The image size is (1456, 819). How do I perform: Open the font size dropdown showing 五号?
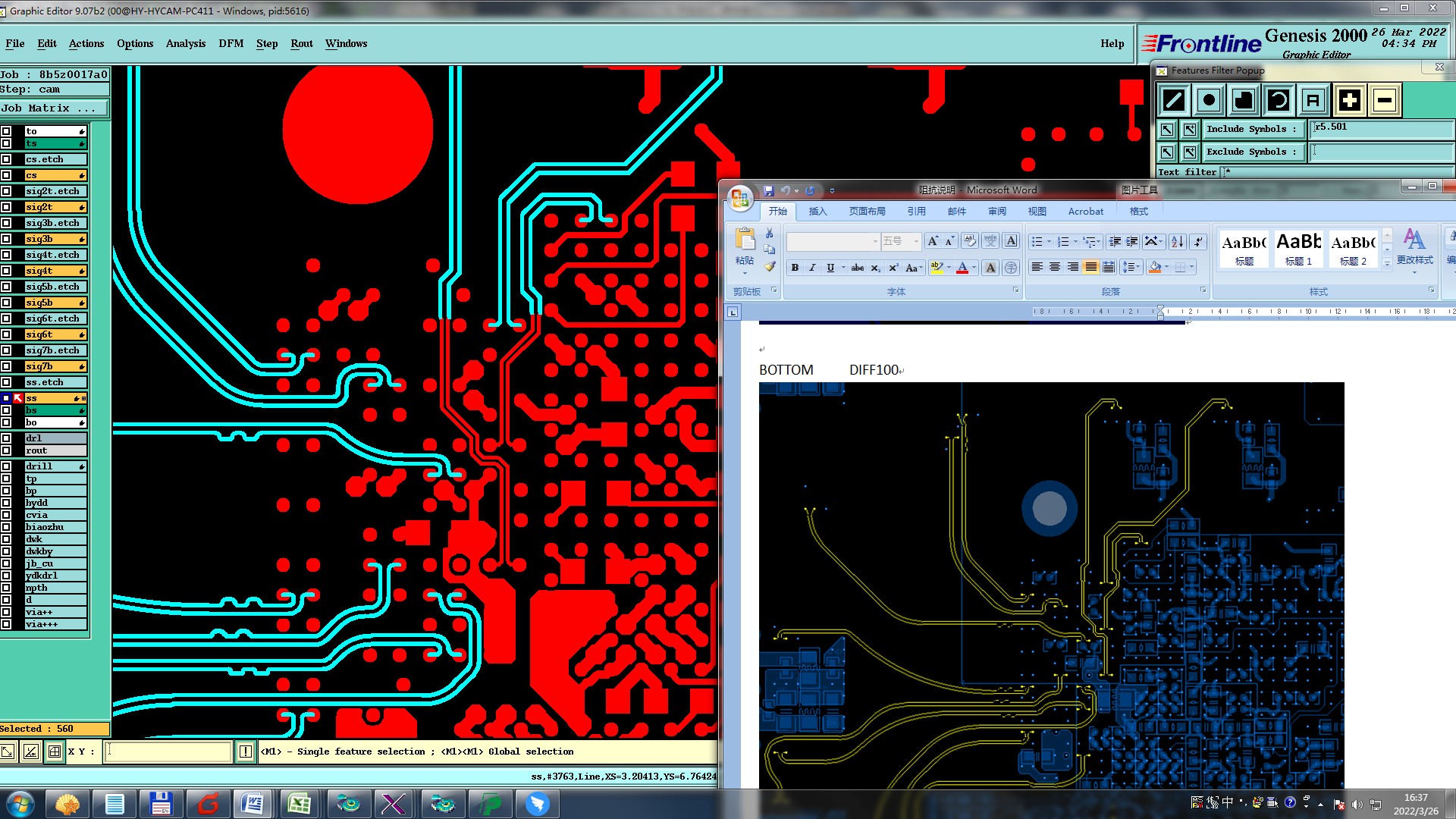tap(916, 241)
